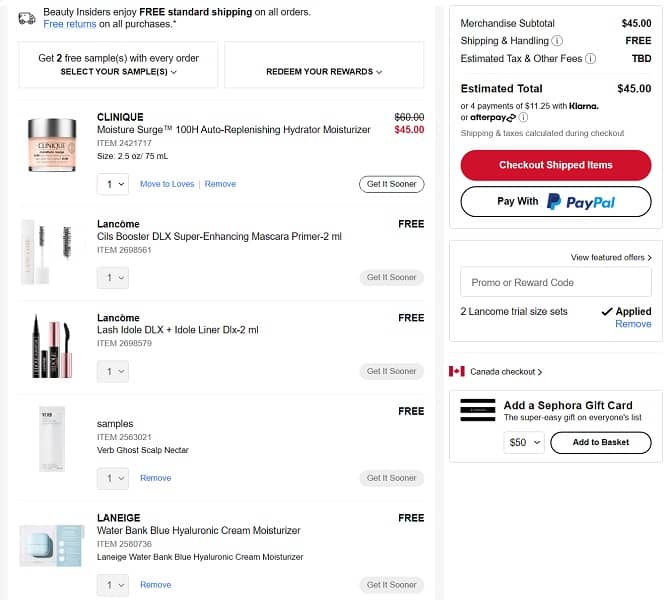Open Clinique quantity dropdown
The width and height of the screenshot is (668, 600).
[113, 184]
